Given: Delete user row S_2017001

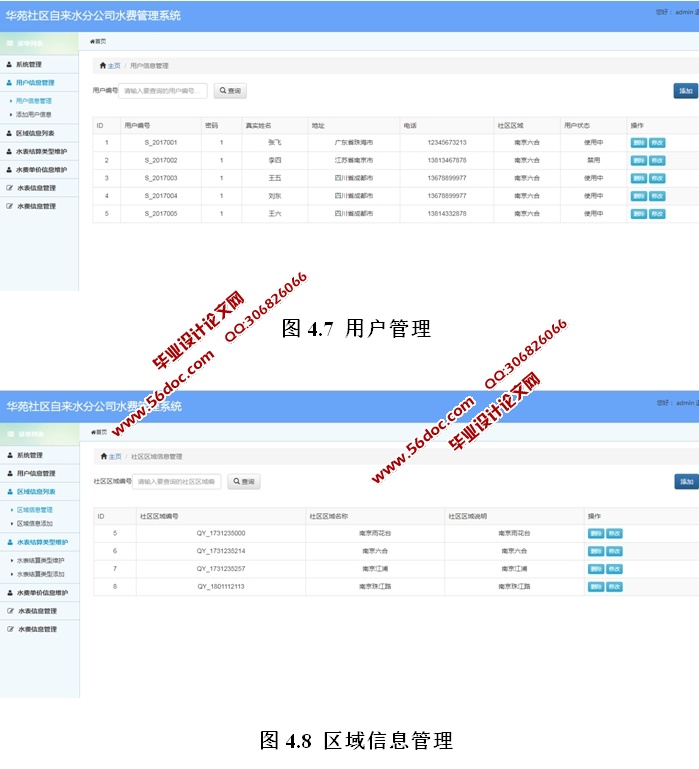Looking at the screenshot, I should (x=638, y=143).
